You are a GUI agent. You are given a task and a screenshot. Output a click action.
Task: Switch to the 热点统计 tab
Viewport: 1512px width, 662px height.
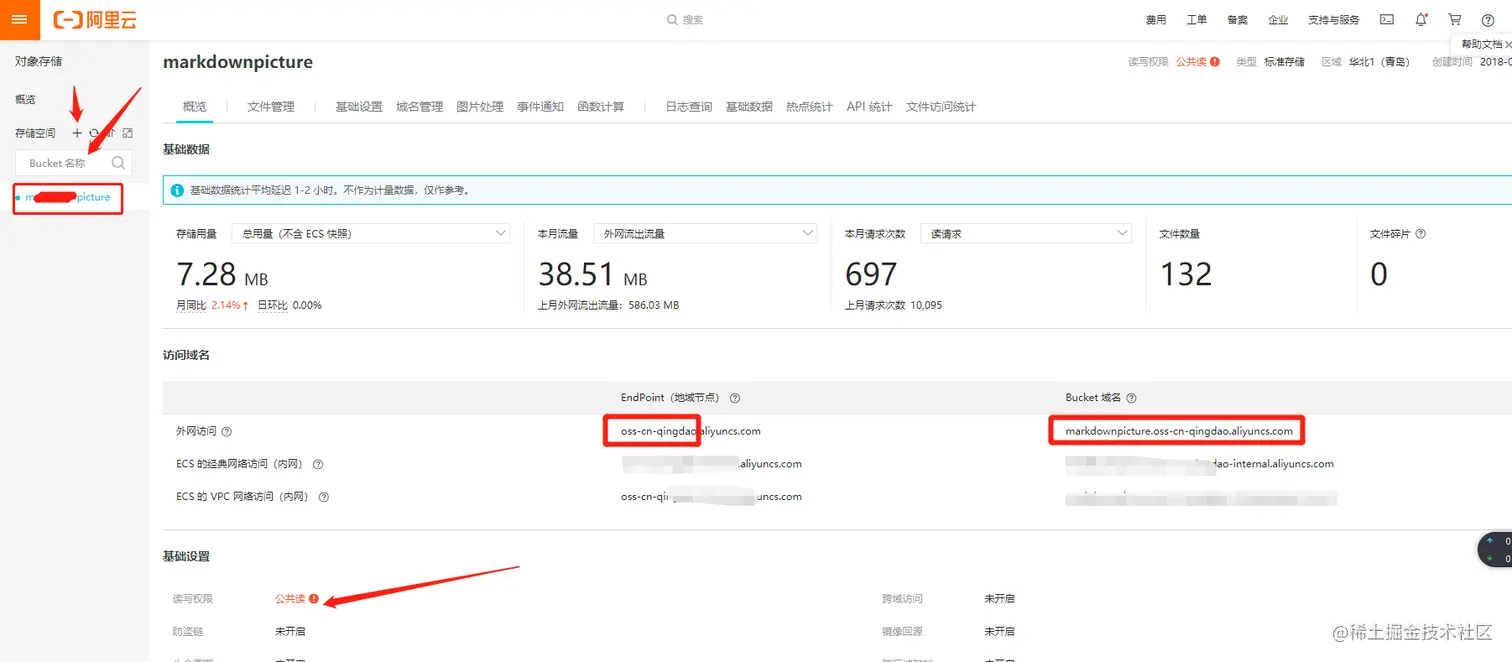coord(809,106)
